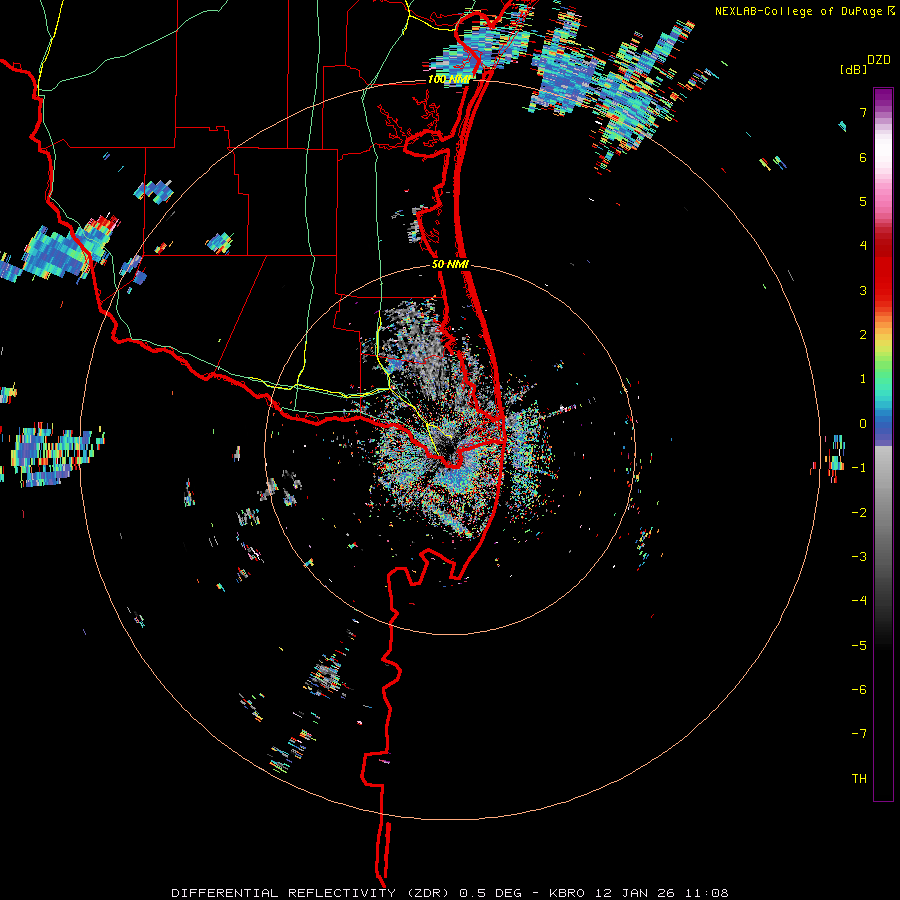Click the -4 value on the dB scale
Screen dimensions: 900x900
point(859,601)
